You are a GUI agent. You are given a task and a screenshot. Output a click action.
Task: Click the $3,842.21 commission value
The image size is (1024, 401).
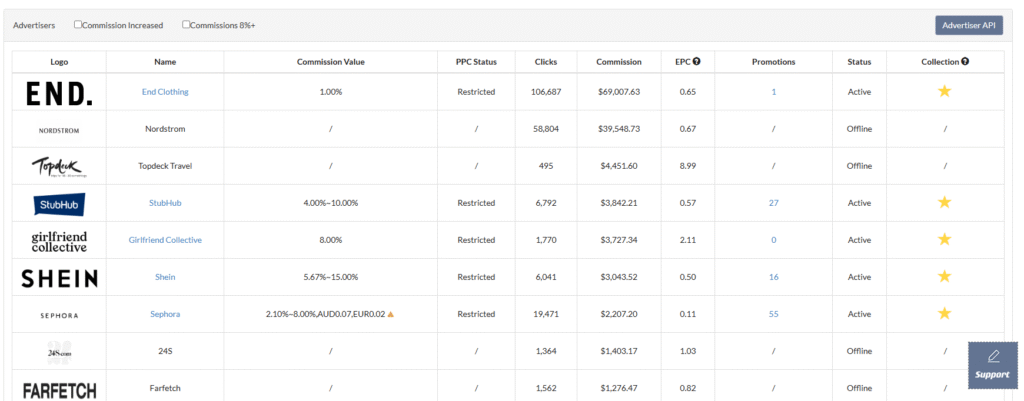click(619, 202)
